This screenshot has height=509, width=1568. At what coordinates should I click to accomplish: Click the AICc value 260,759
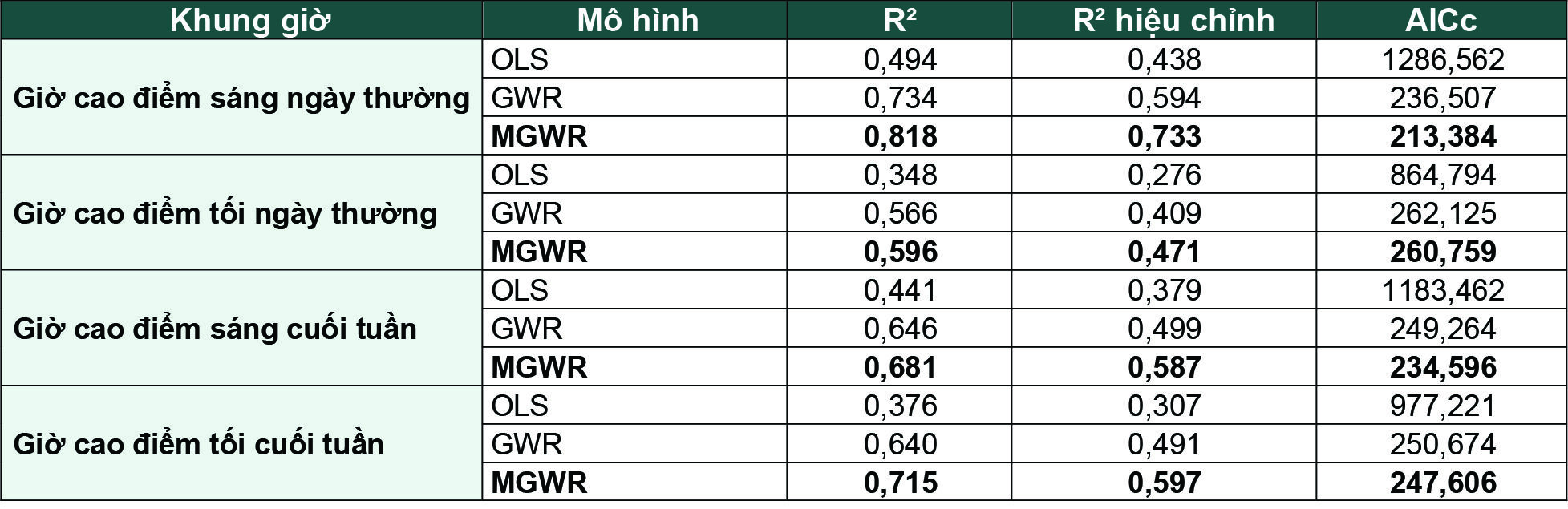[x=1441, y=252]
